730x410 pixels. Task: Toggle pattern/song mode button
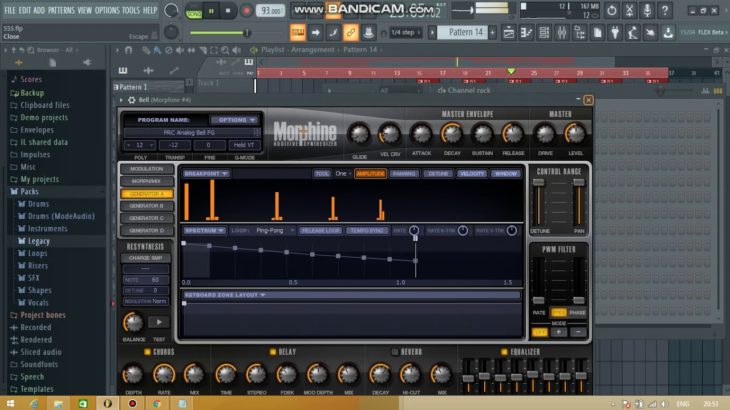tap(194, 11)
